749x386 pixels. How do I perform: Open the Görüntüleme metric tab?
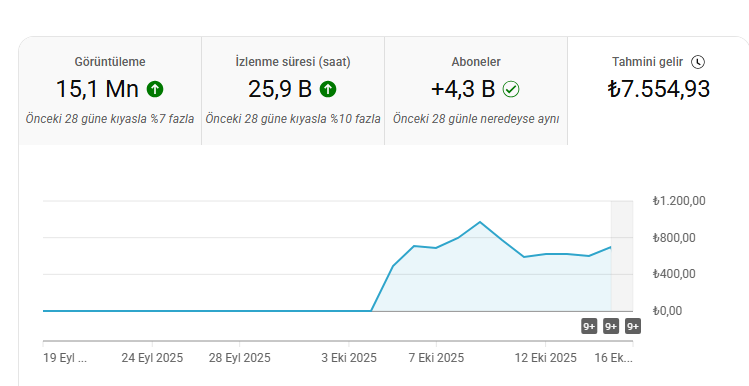point(110,91)
